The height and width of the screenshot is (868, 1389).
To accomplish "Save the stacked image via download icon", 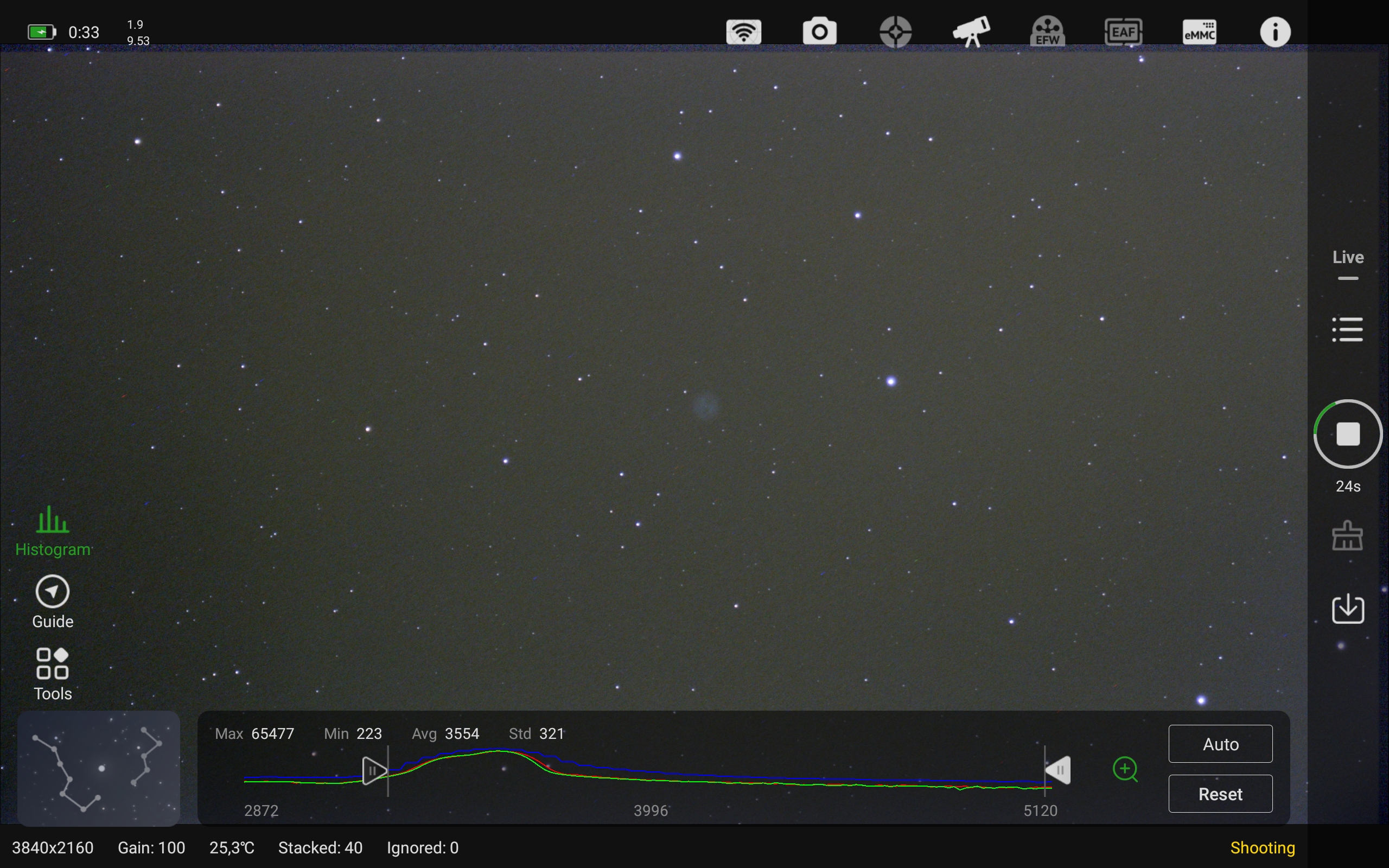I will click(x=1348, y=609).
